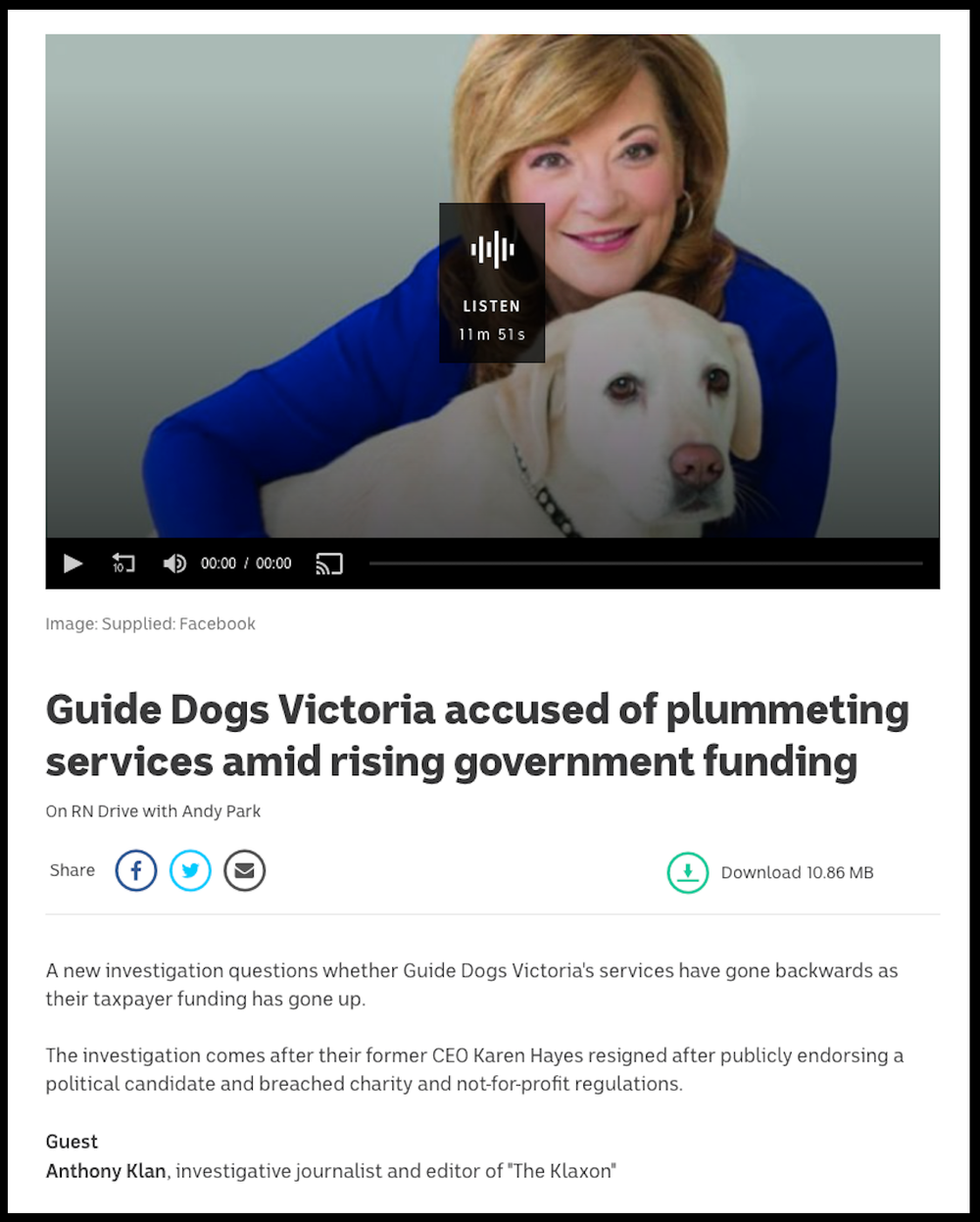The height and width of the screenshot is (1222, 980).
Task: Rewind 10 seconds in the player
Action: point(123,563)
